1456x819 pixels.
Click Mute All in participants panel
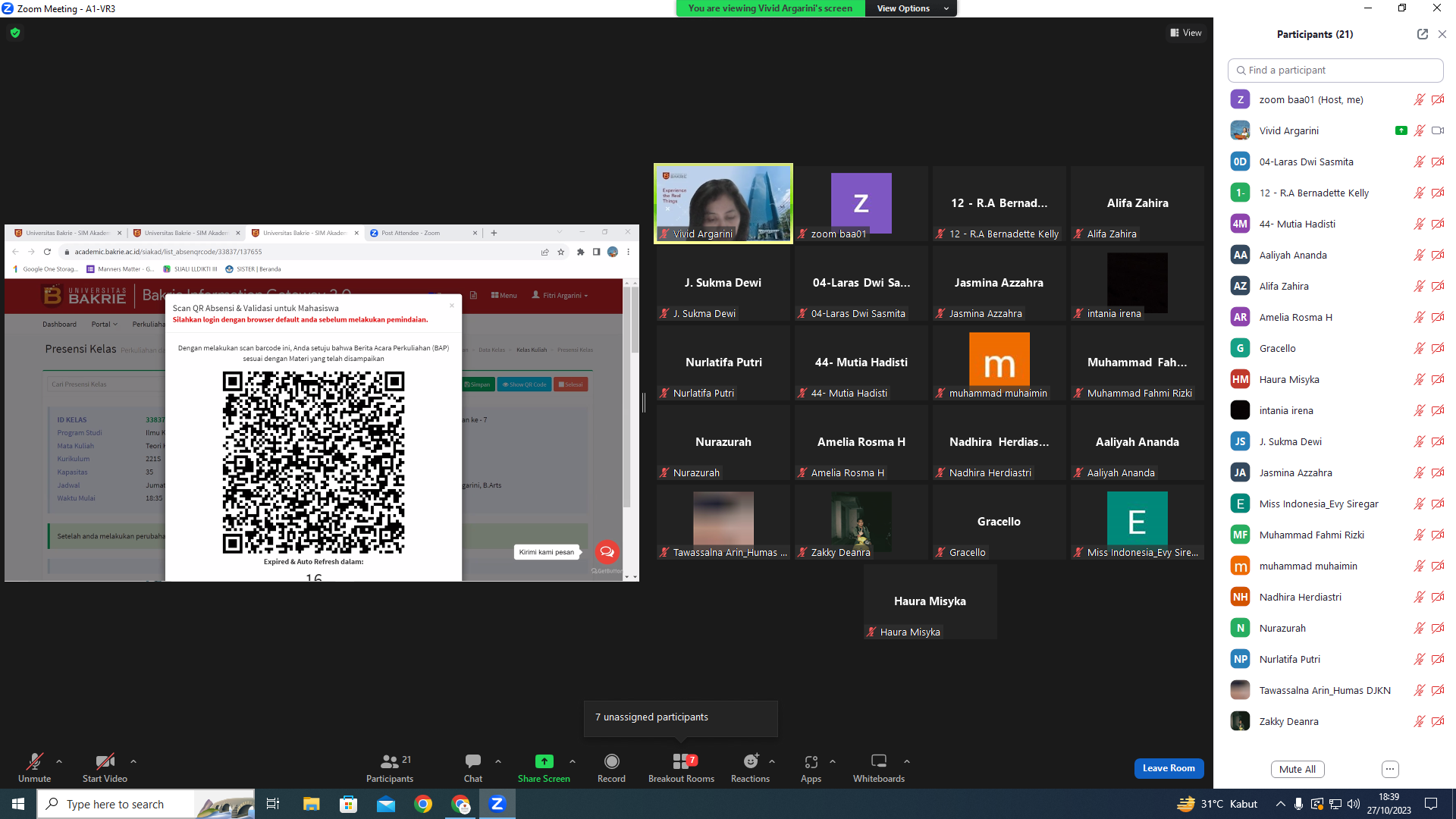1298,769
